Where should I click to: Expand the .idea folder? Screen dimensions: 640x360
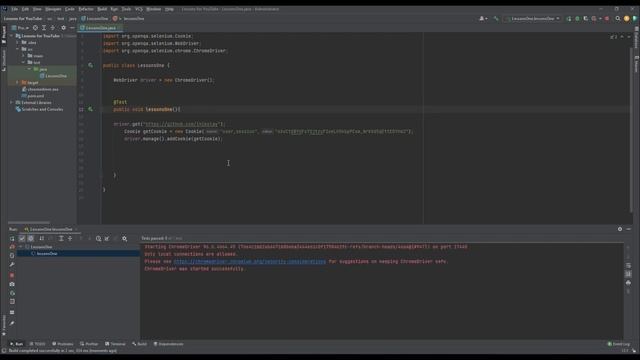pos(18,42)
